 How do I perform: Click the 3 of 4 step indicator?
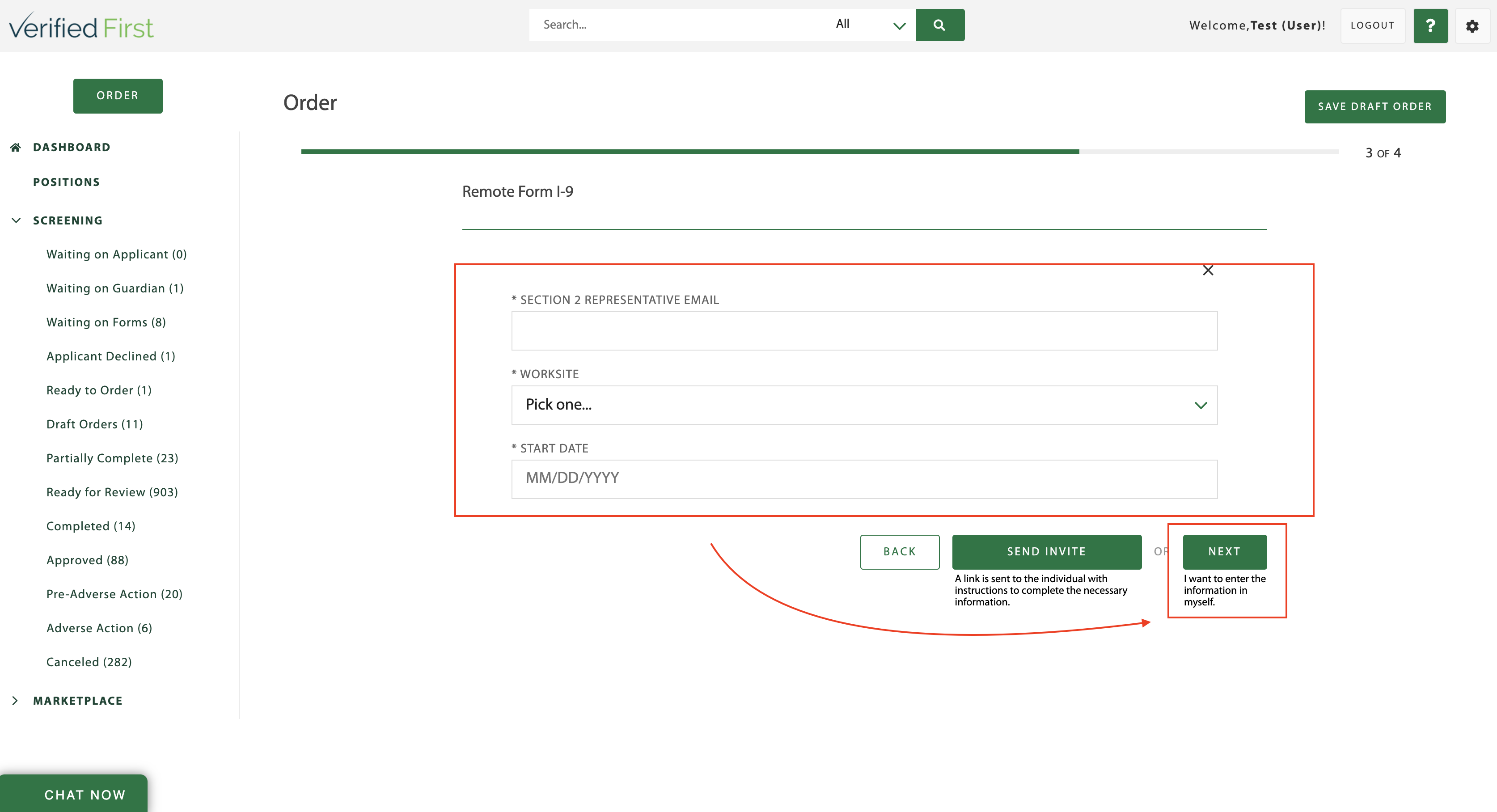pos(1383,153)
